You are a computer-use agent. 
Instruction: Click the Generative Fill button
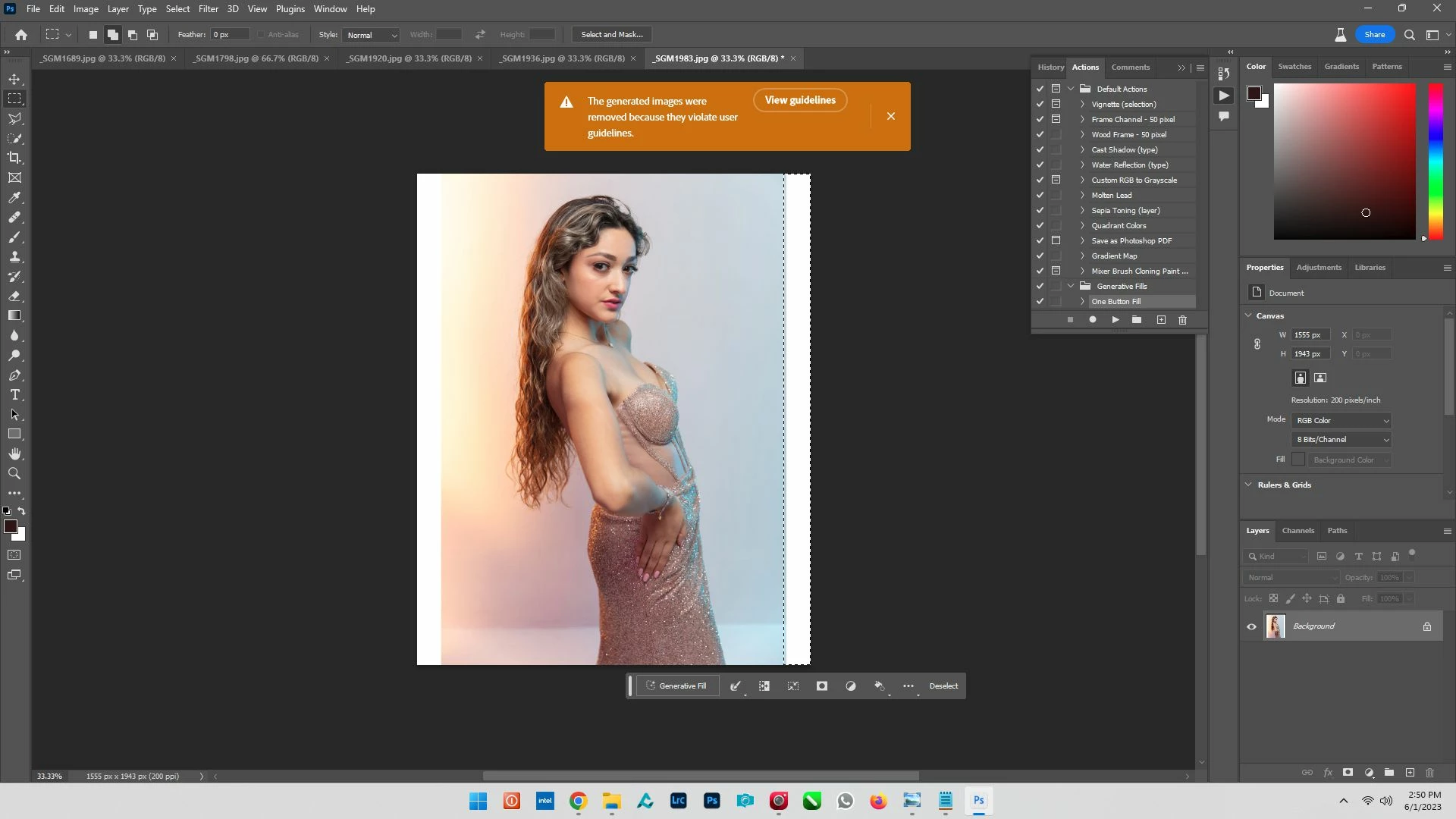point(676,686)
